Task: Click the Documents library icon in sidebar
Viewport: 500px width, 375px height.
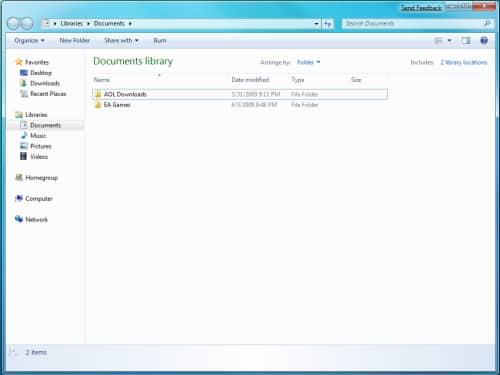Action: (24, 125)
